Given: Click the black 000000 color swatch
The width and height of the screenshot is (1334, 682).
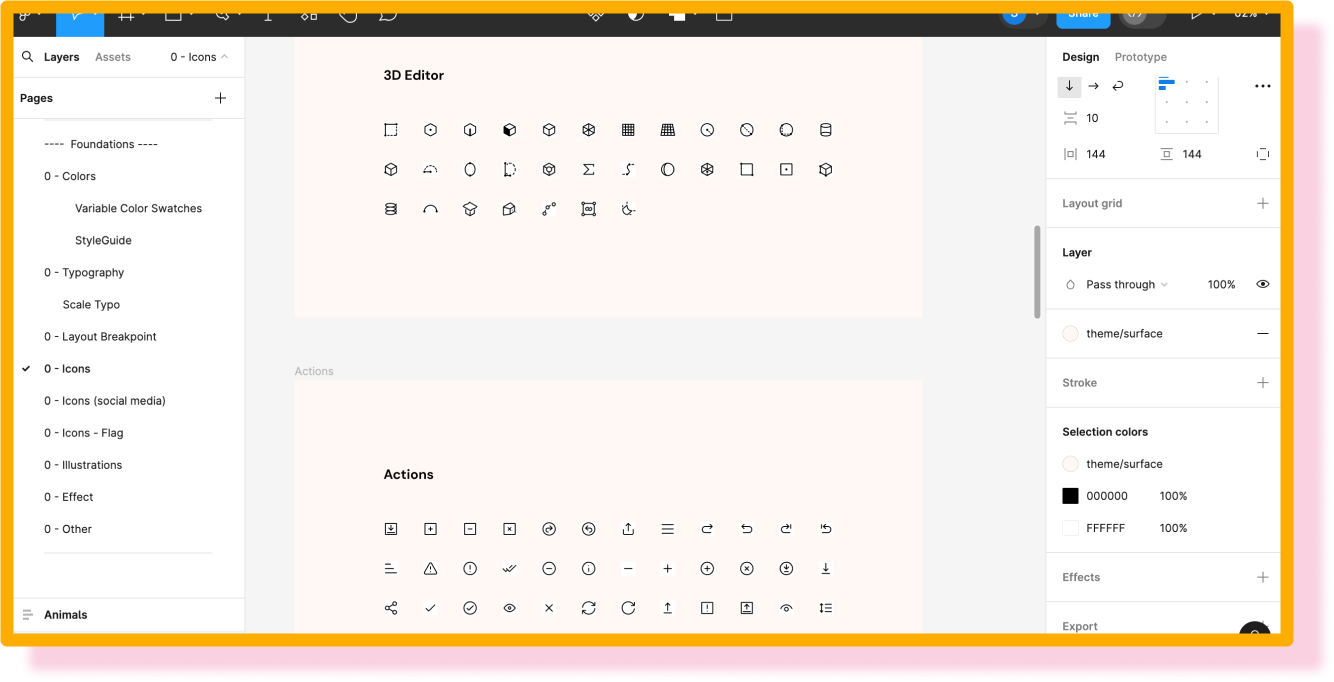Looking at the screenshot, I should 1070,496.
